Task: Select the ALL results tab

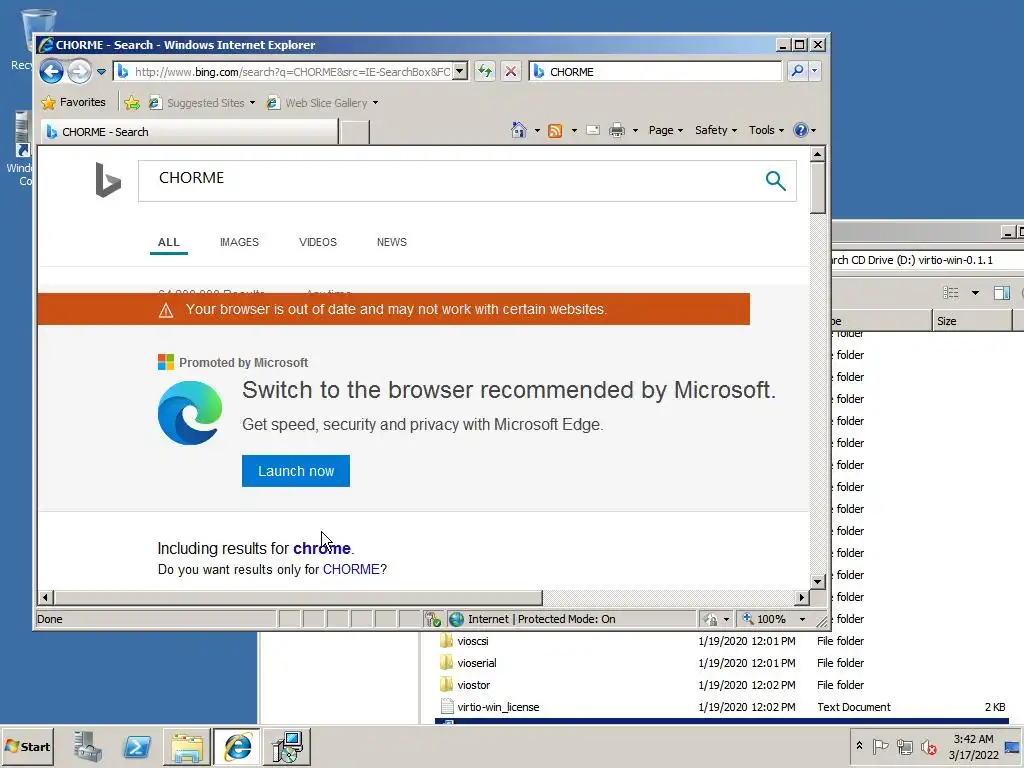Action: click(x=168, y=242)
